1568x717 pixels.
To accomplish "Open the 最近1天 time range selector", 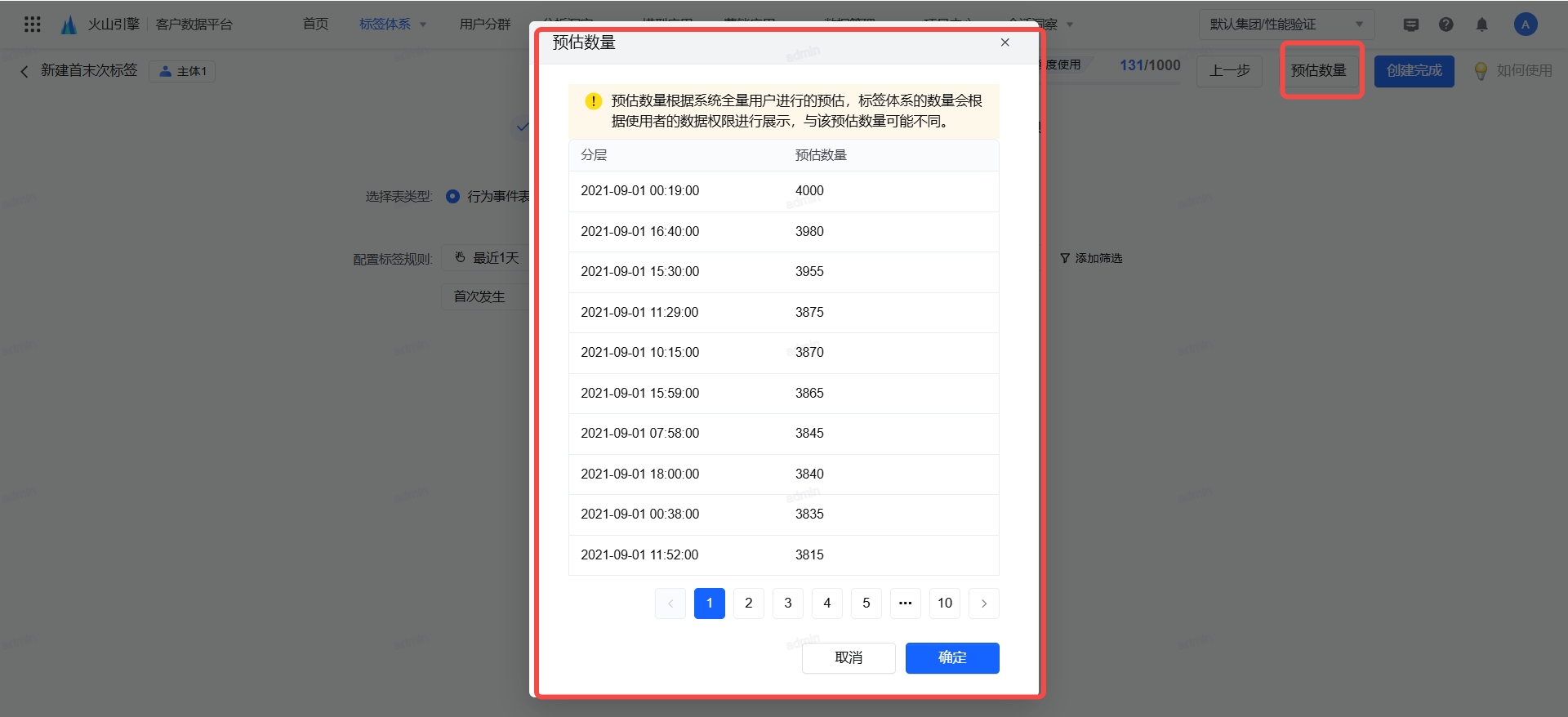I will [x=487, y=258].
